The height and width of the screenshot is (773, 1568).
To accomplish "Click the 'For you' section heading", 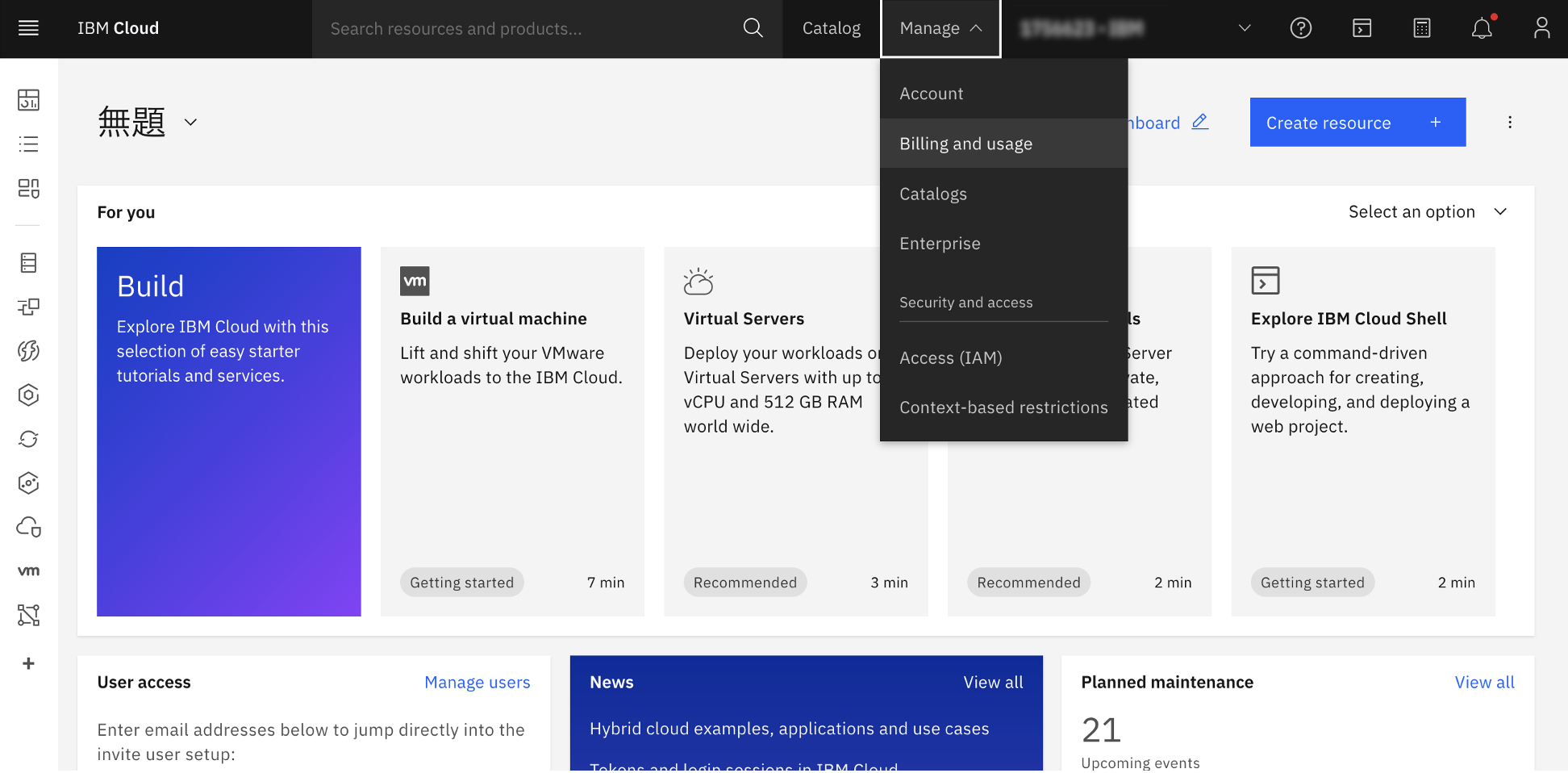I will pos(126,212).
